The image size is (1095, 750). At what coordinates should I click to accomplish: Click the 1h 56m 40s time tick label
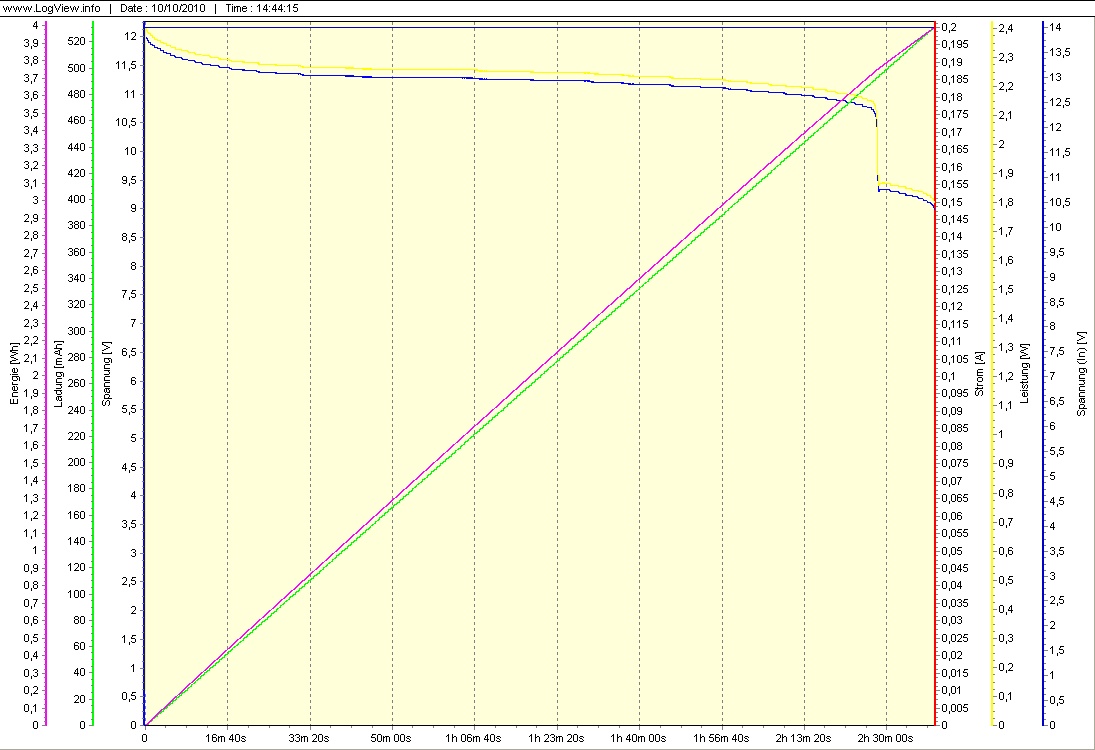point(721,738)
